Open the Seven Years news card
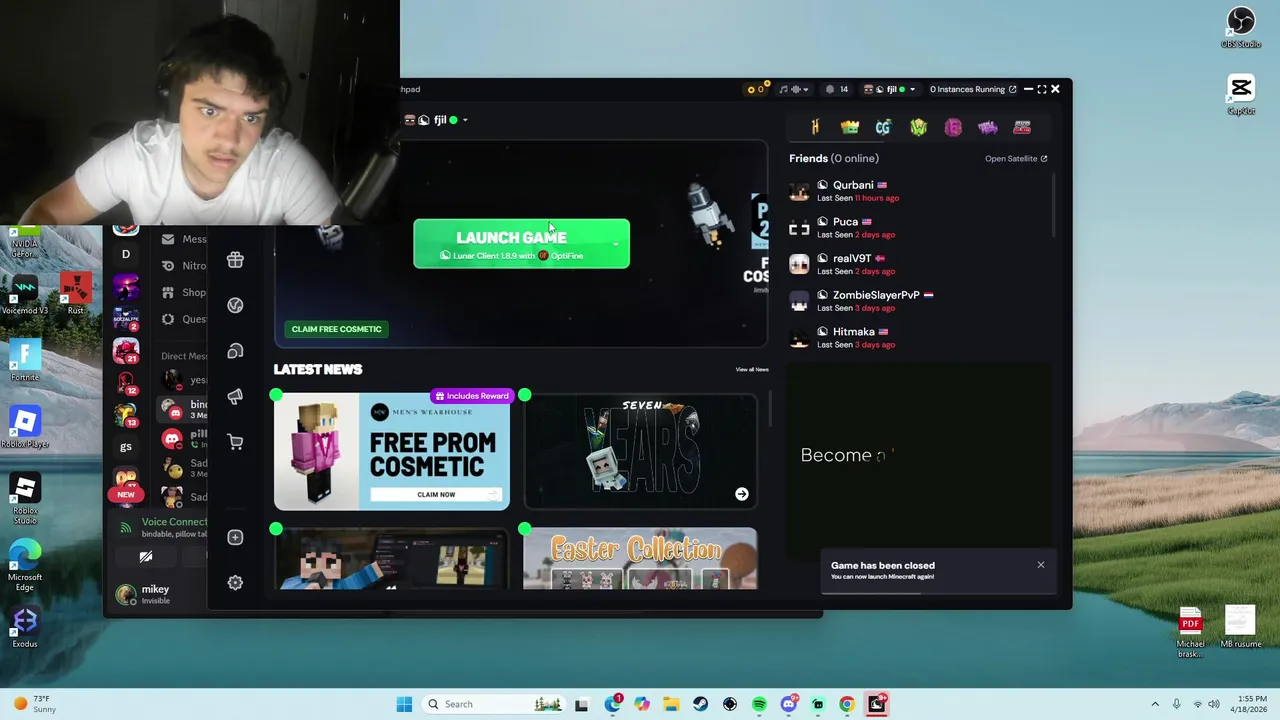The height and width of the screenshot is (720, 1280). (640, 451)
